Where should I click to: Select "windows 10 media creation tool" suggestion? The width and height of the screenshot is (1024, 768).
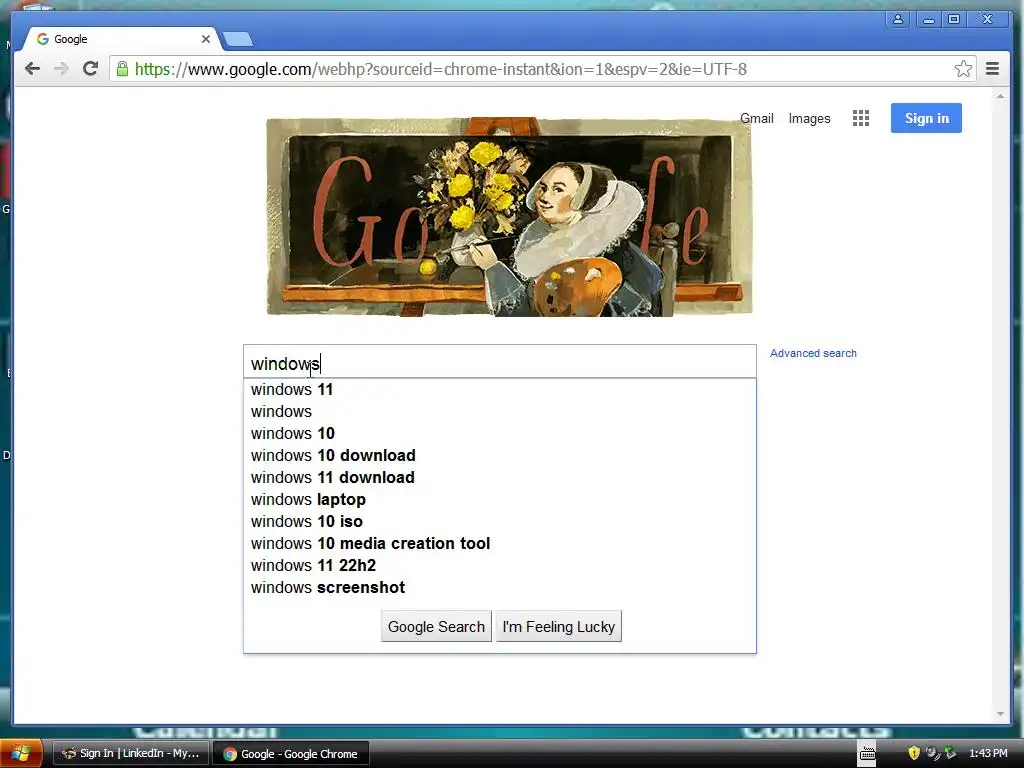coord(500,543)
